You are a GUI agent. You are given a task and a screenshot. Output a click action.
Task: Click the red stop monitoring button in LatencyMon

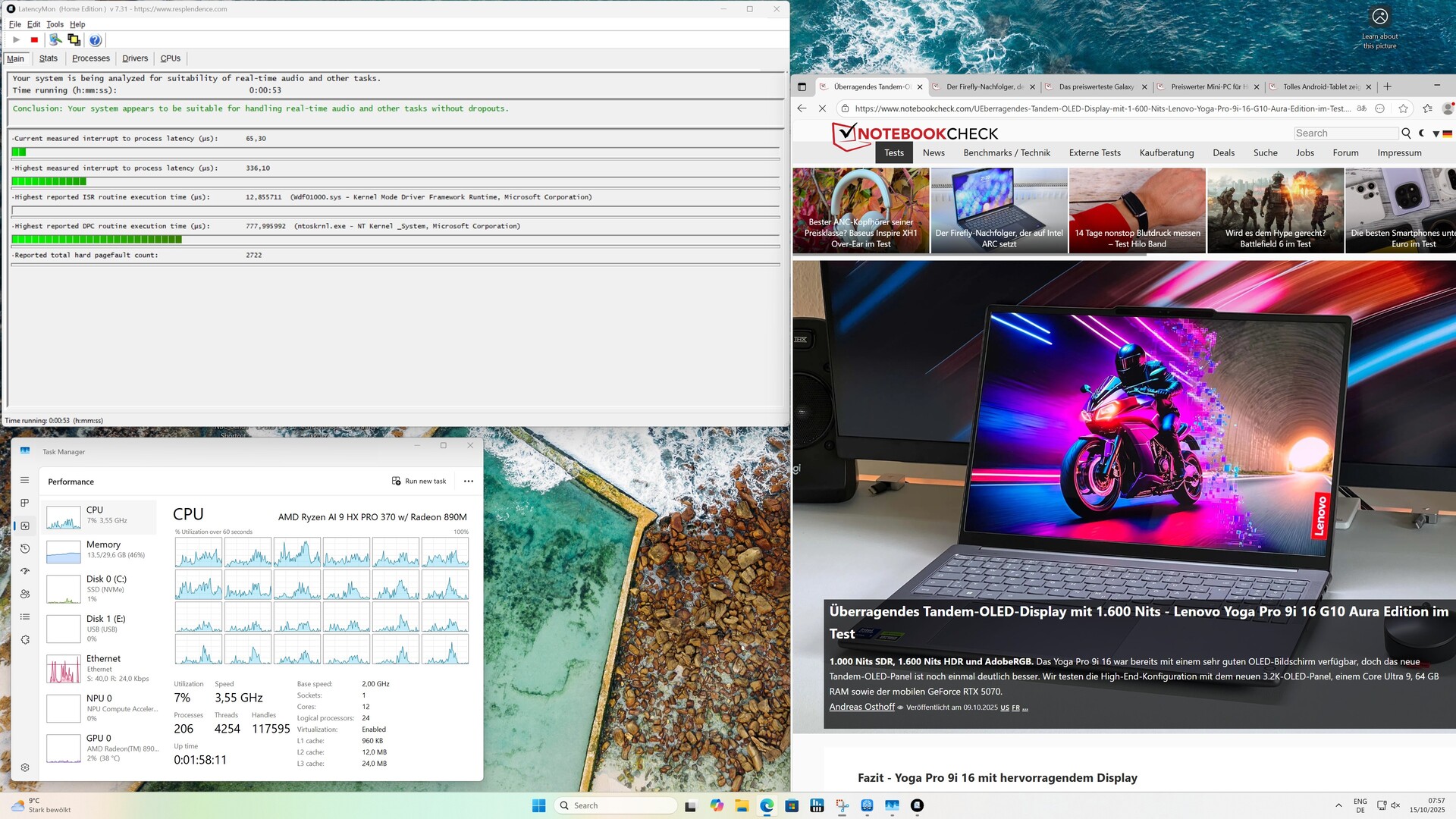[x=34, y=40]
